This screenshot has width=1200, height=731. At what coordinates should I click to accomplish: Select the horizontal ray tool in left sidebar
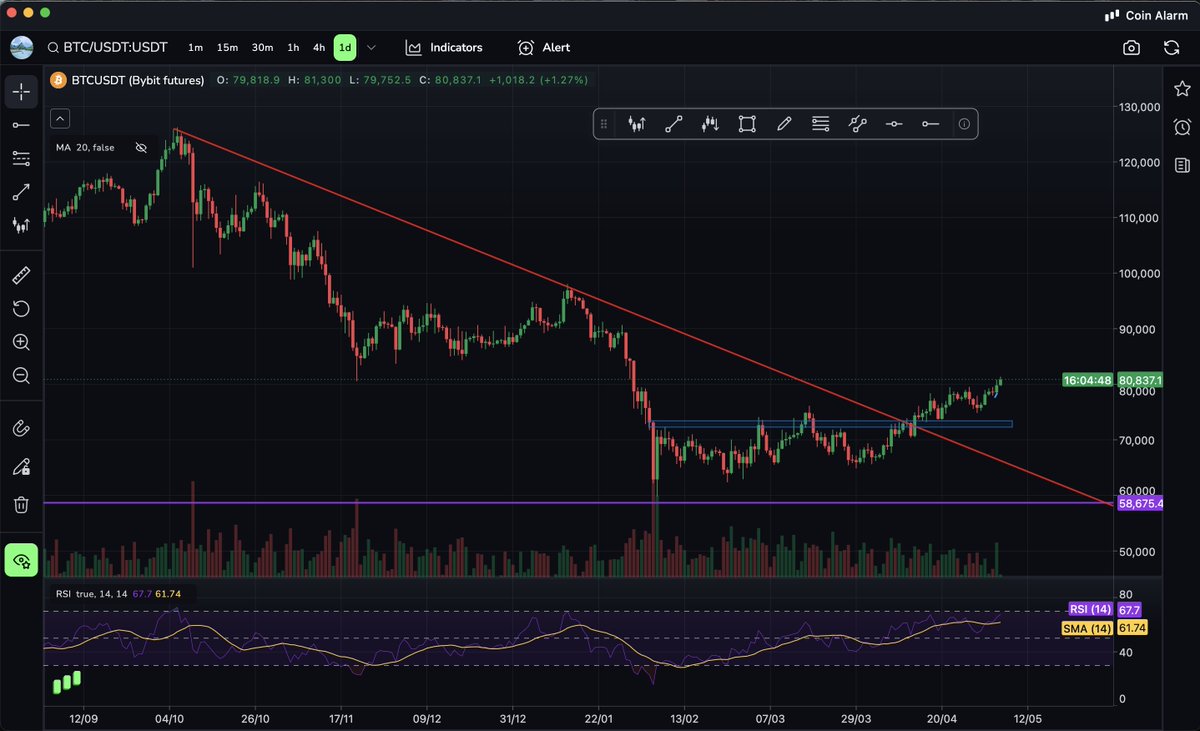(x=21, y=125)
